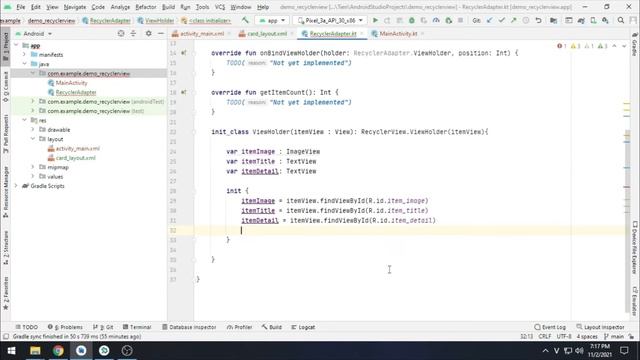The image size is (640, 360).
Task: Open the taskbar notification center icon
Action: pos(624,351)
